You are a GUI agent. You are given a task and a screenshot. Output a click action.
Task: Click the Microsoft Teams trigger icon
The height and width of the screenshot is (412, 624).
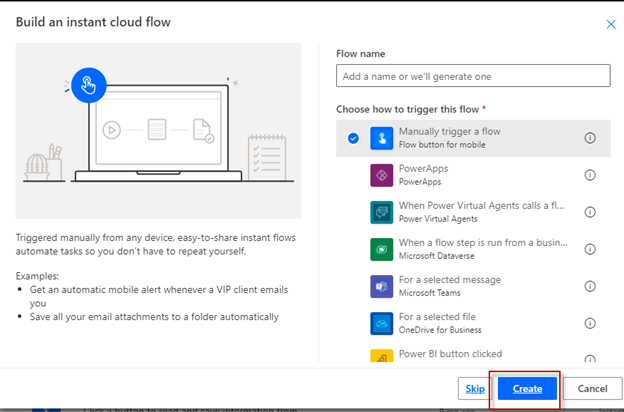tap(381, 286)
